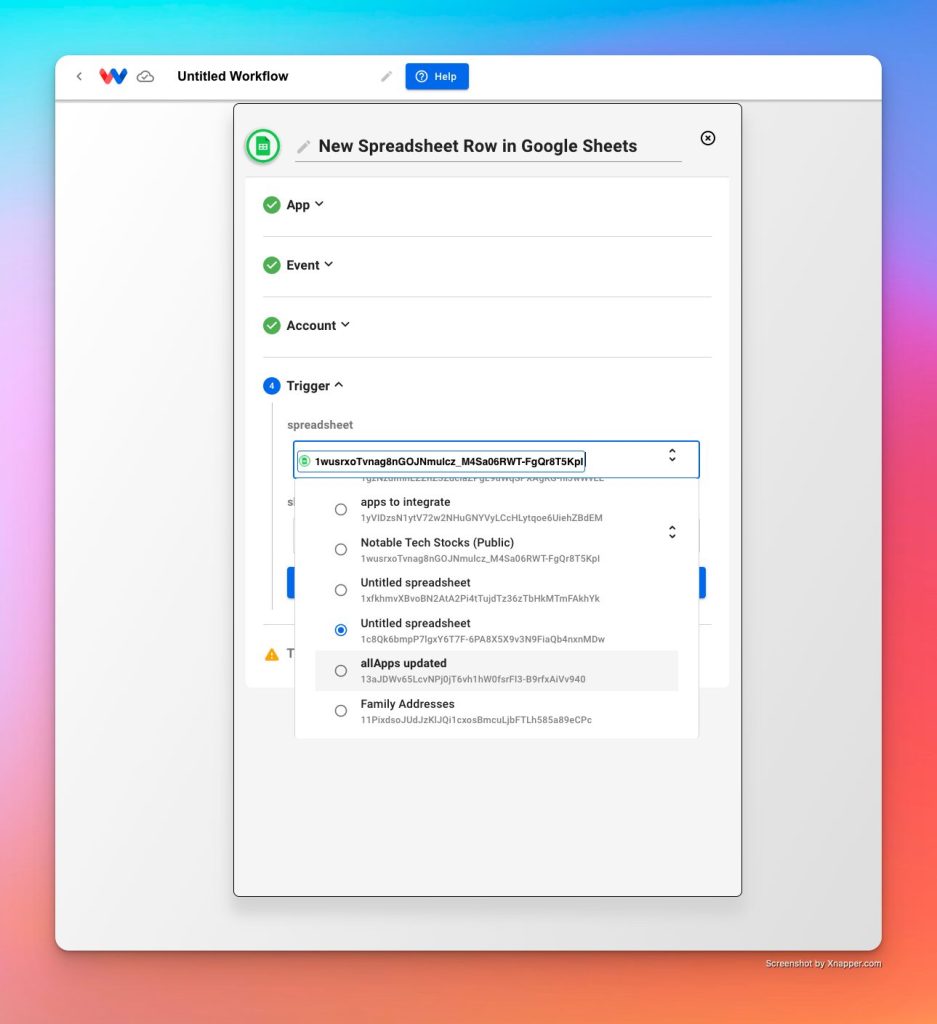Click the red and blue W logo
The height and width of the screenshot is (1024, 937).
(113, 76)
